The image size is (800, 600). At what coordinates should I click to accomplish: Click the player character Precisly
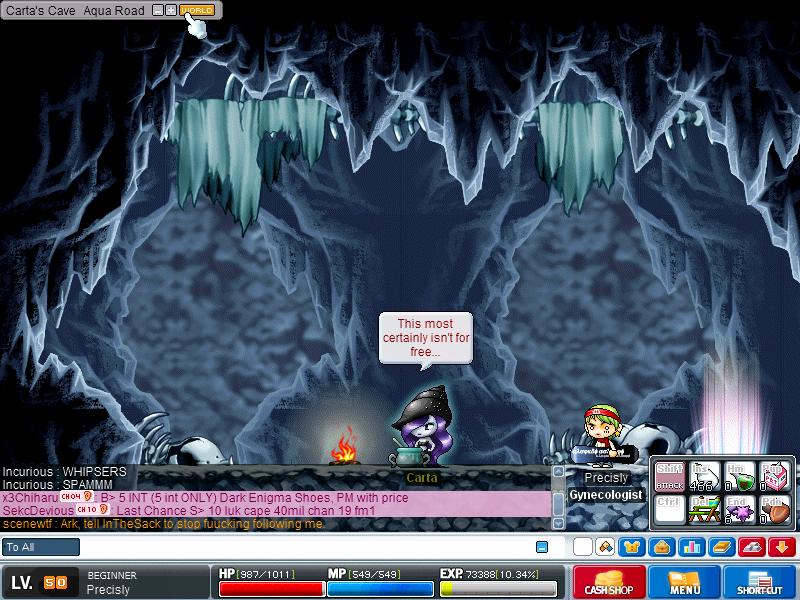pyautogui.click(x=603, y=436)
